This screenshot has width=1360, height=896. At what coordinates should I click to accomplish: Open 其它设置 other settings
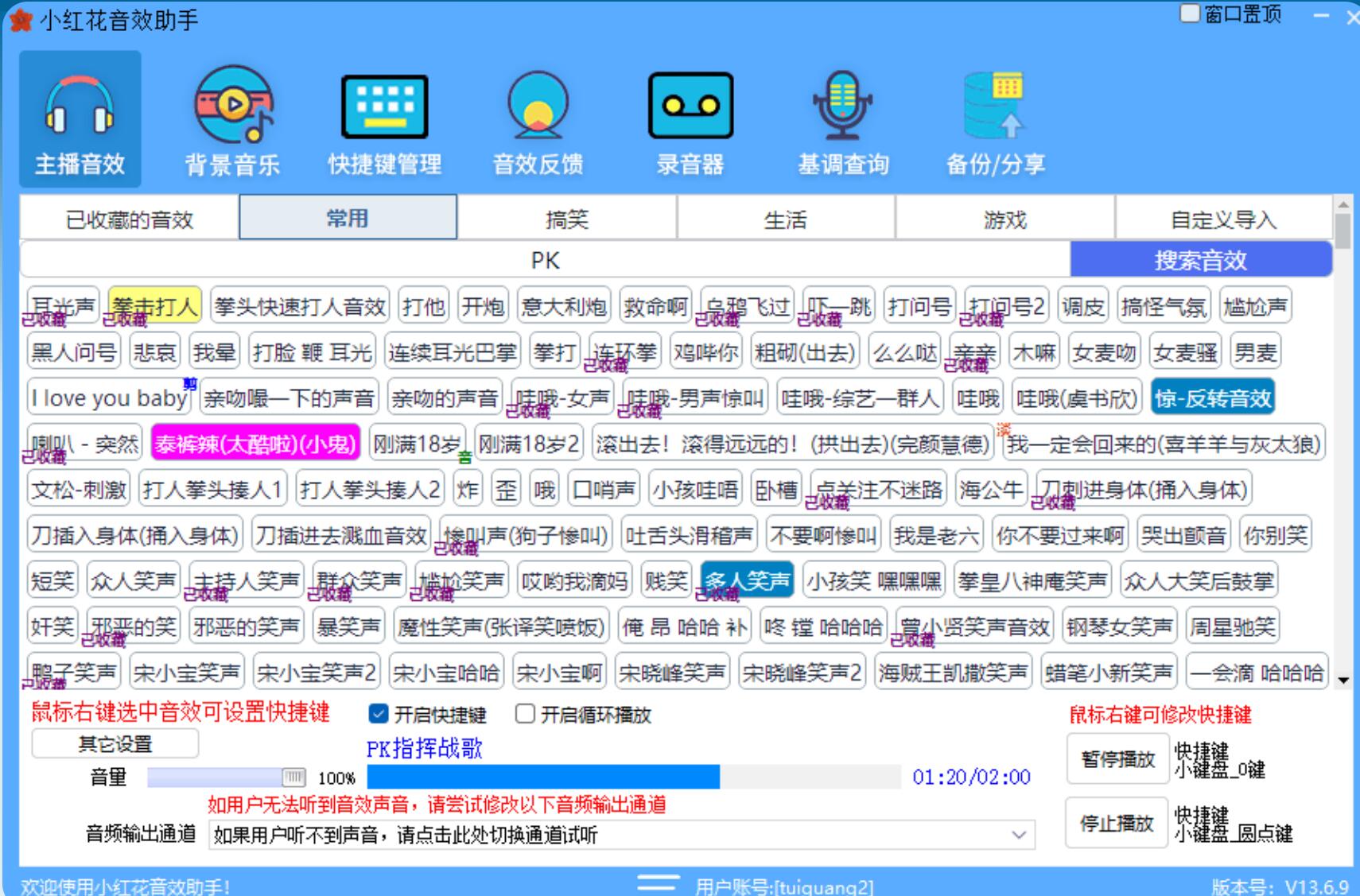point(114,743)
